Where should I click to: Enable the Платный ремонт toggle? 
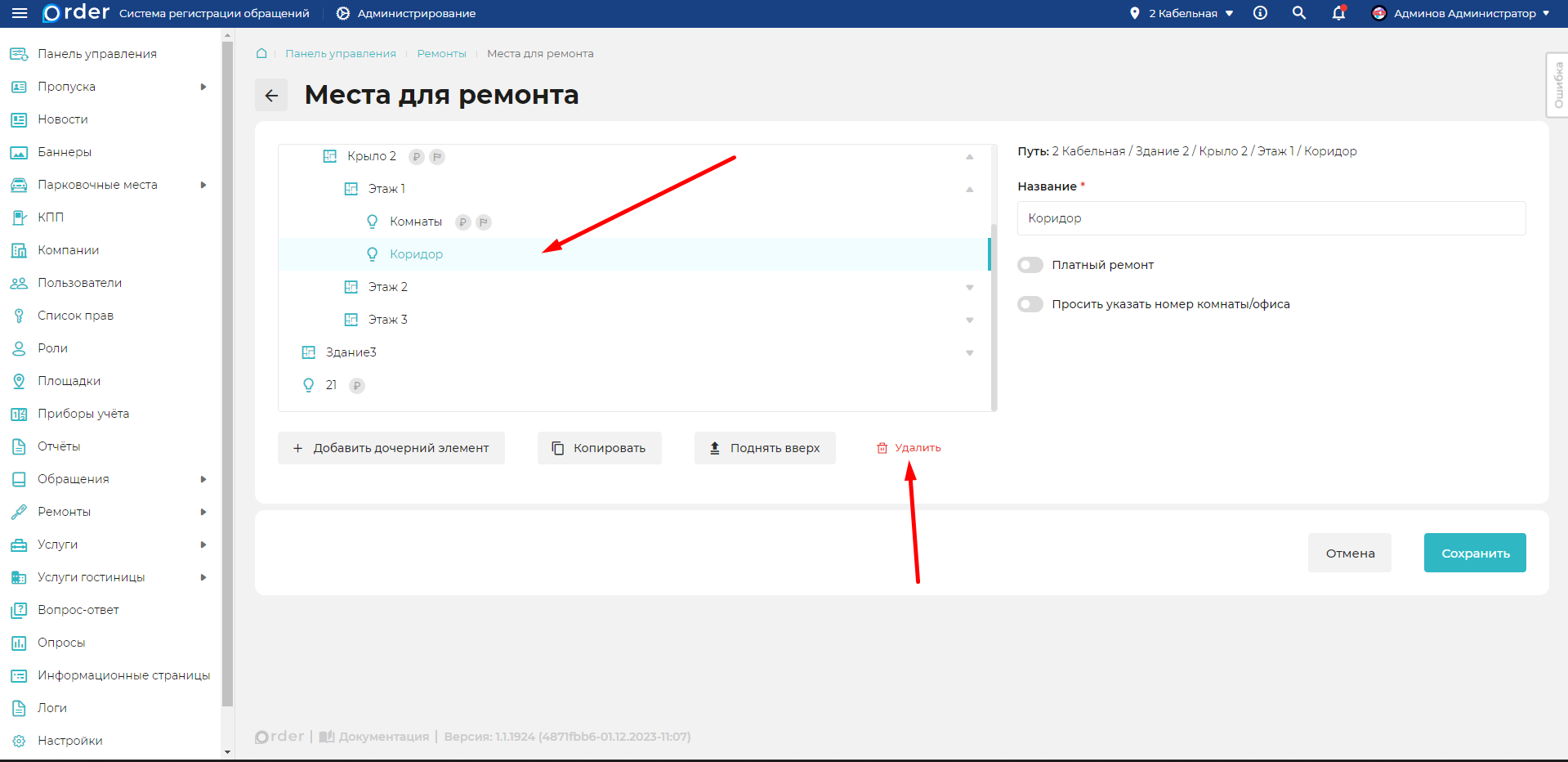(1030, 265)
